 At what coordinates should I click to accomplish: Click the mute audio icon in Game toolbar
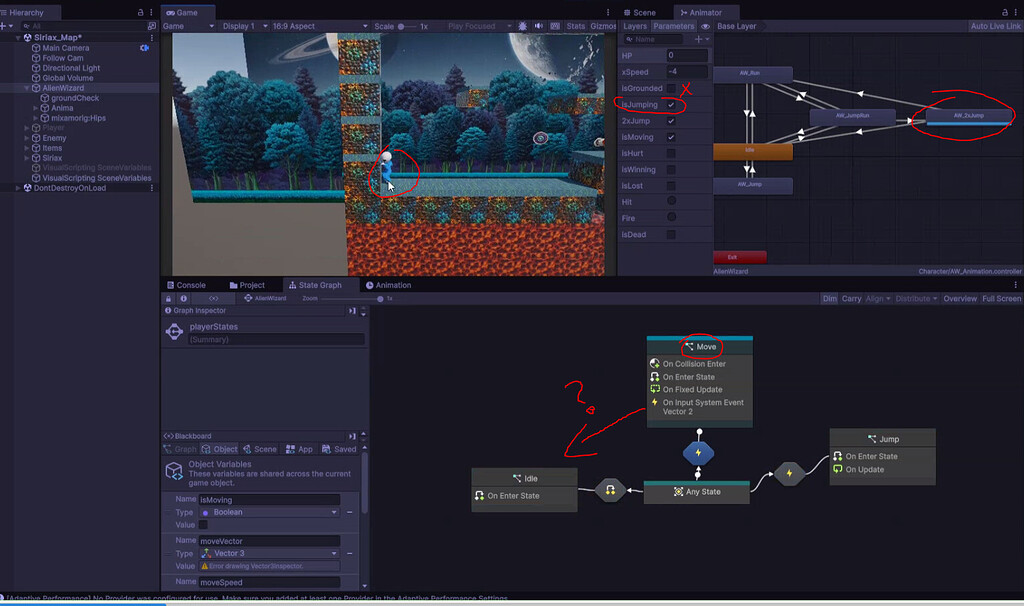tap(539, 26)
